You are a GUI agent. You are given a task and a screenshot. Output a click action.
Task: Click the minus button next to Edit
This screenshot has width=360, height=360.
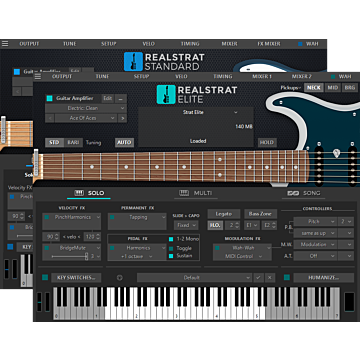tap(120, 98)
